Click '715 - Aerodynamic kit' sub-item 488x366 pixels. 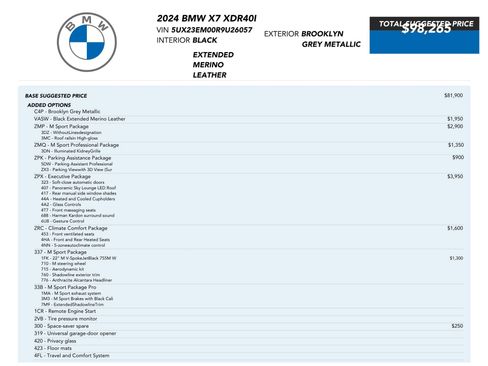click(x=63, y=269)
